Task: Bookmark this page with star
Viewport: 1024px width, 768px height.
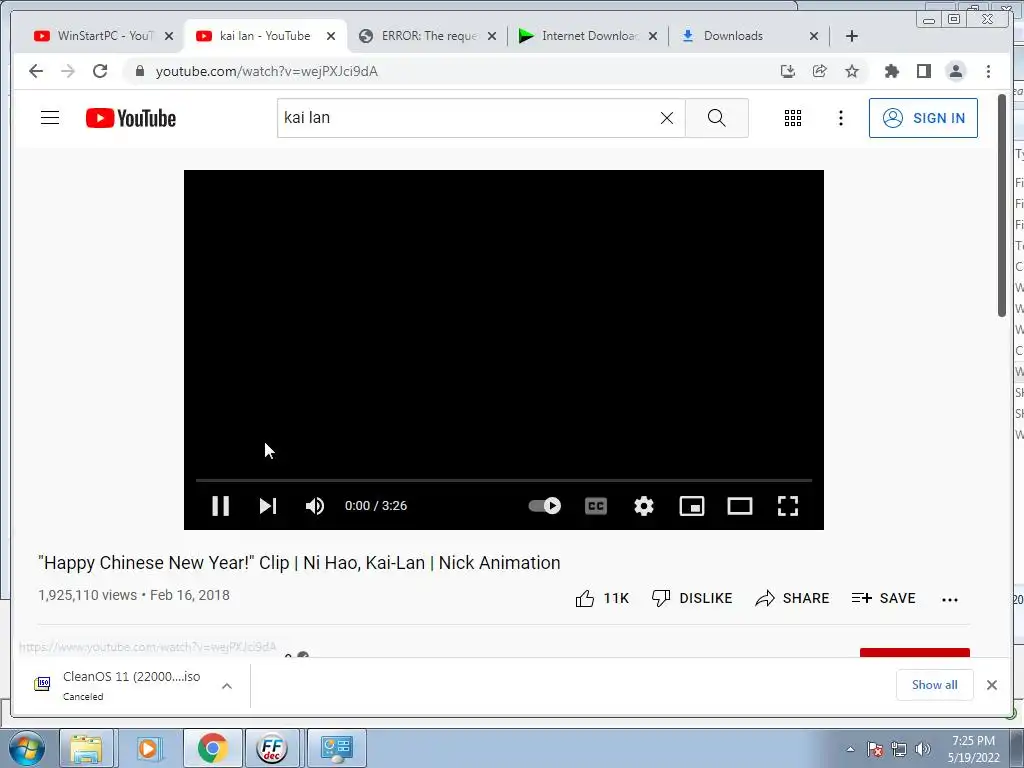Action: pyautogui.click(x=852, y=71)
